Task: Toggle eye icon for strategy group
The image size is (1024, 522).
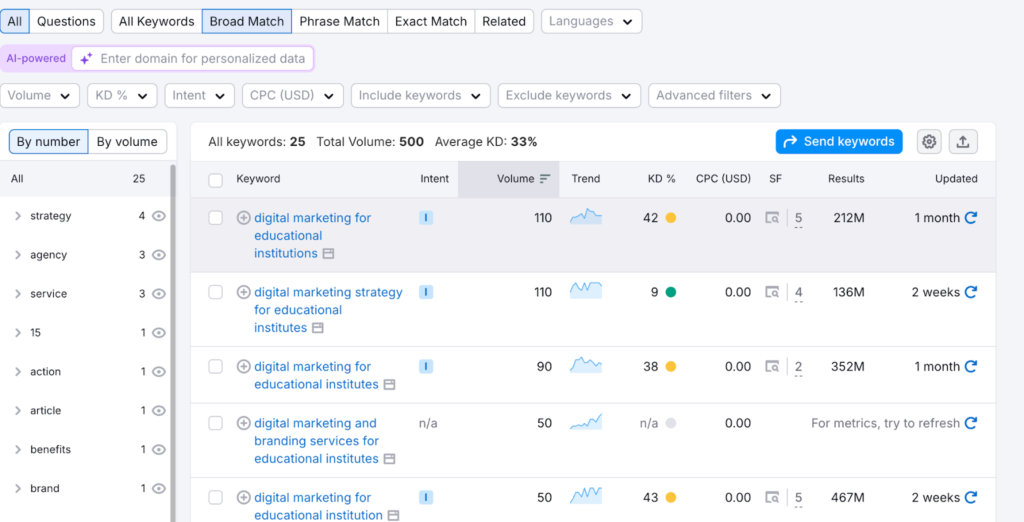Action: pos(159,216)
